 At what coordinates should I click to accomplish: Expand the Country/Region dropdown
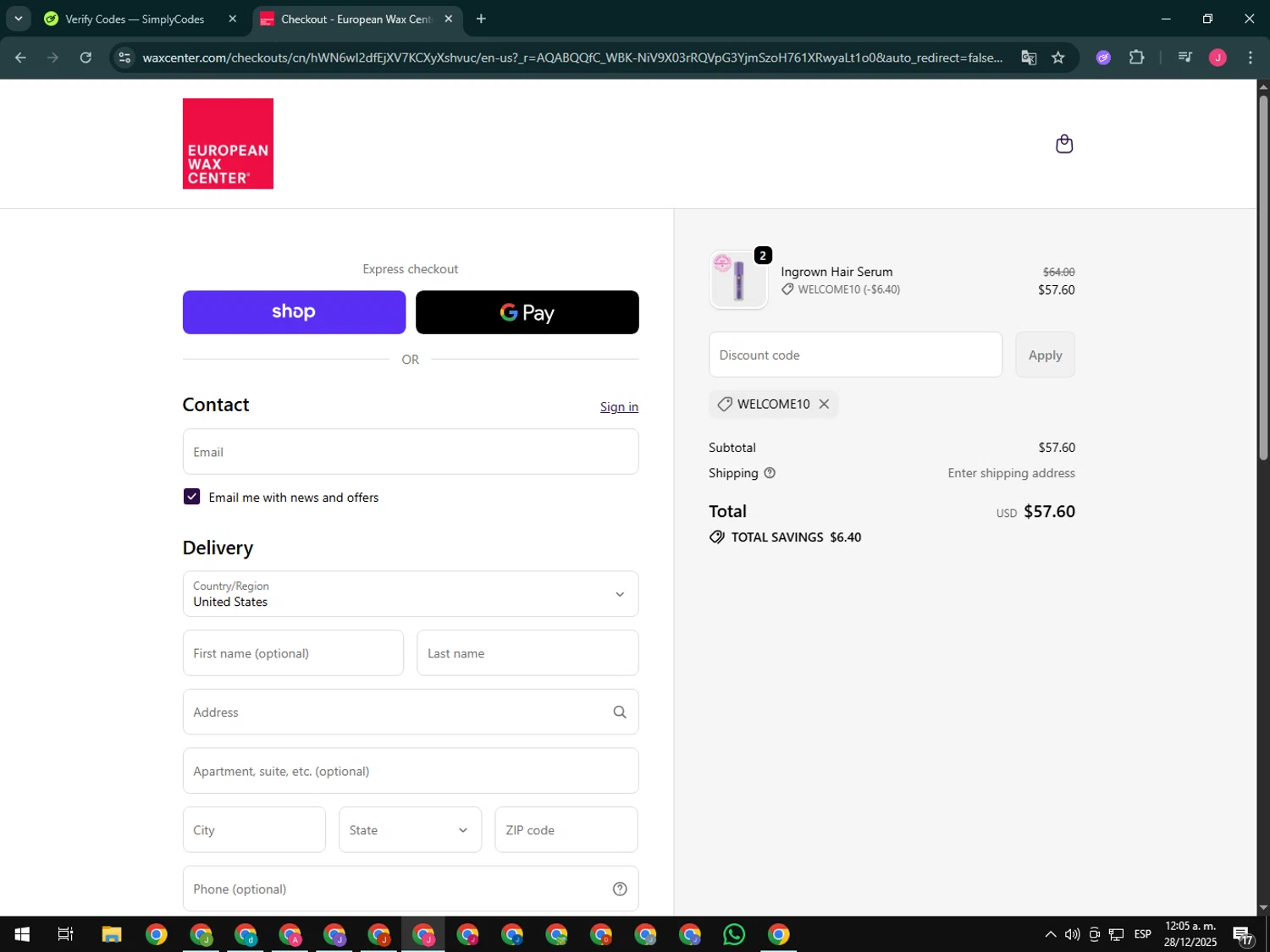(411, 594)
